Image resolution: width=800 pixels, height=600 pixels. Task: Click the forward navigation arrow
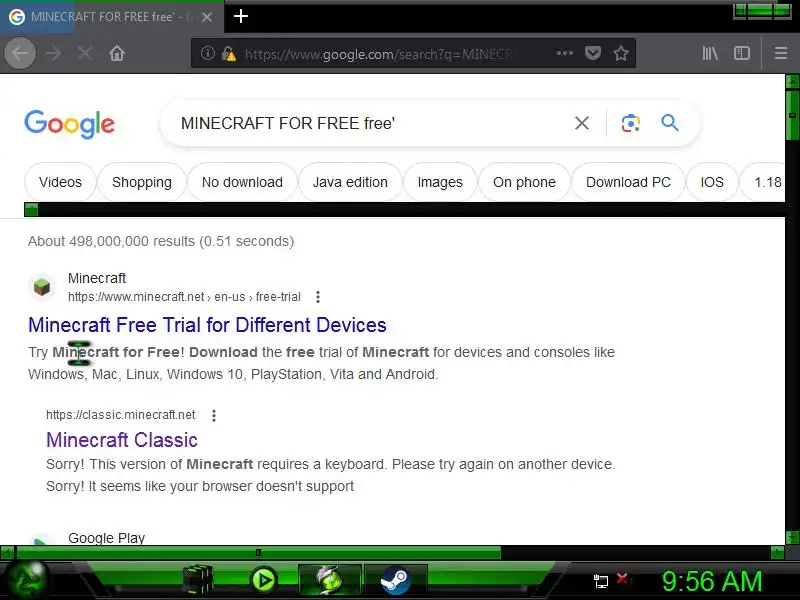[x=53, y=53]
